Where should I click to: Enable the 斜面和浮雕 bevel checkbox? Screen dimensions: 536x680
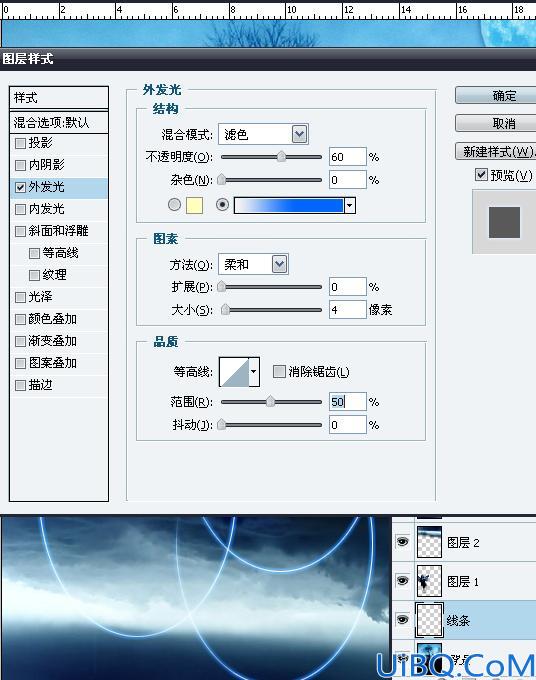point(20,231)
